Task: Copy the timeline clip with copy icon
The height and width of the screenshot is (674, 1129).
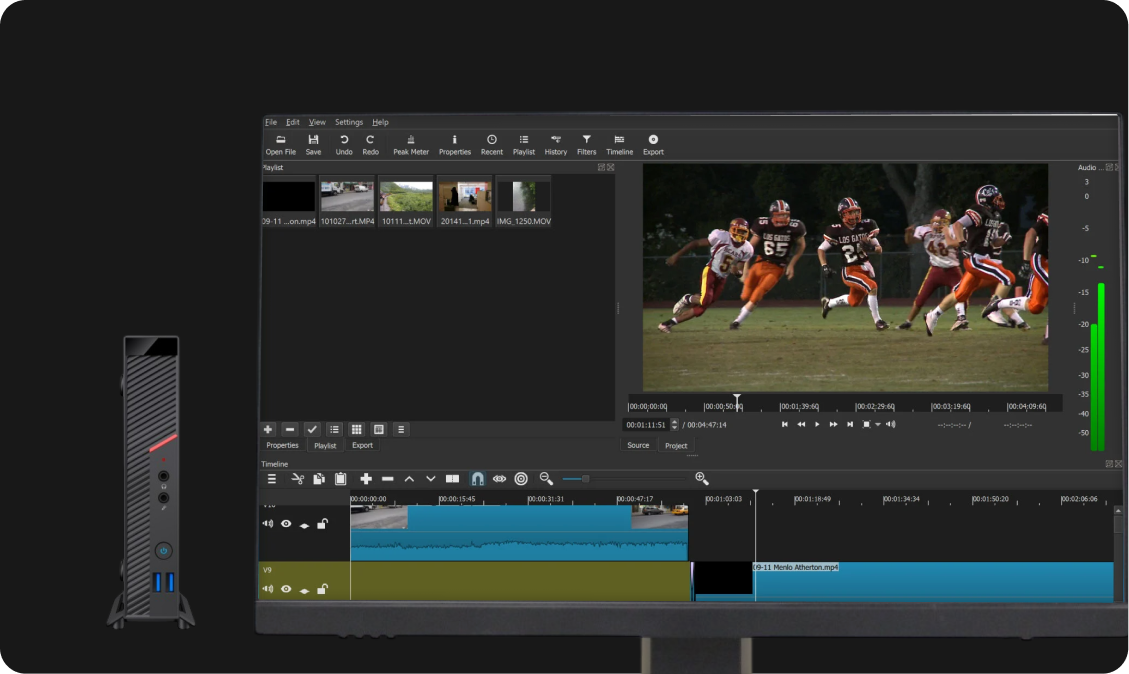Action: pos(319,479)
